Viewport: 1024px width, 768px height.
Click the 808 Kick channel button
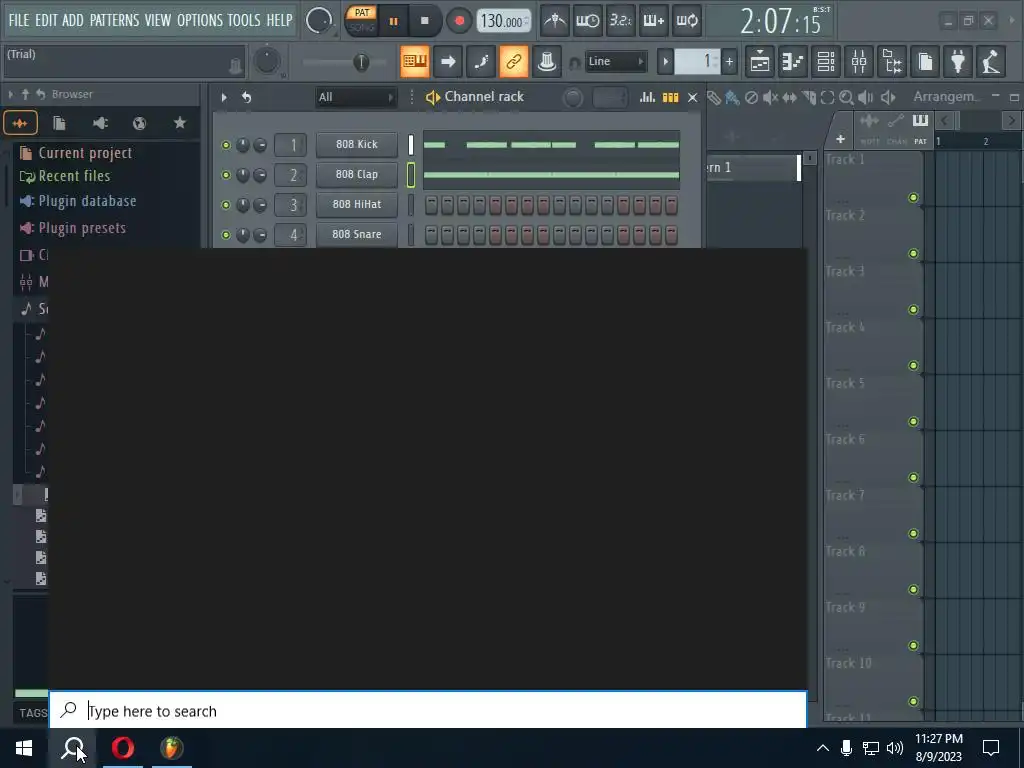tap(357, 144)
